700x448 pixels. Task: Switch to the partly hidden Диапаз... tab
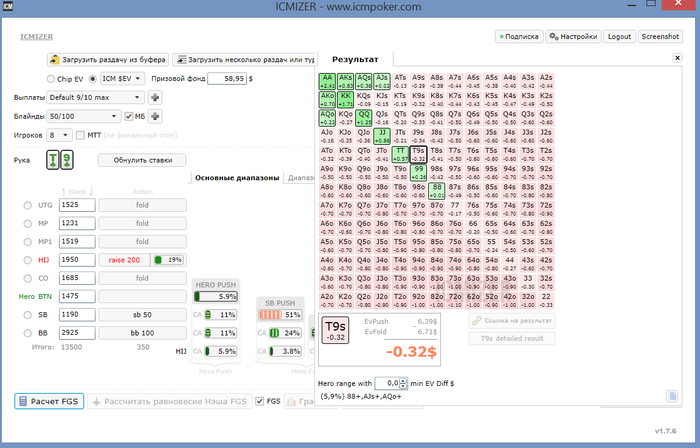coord(300,178)
